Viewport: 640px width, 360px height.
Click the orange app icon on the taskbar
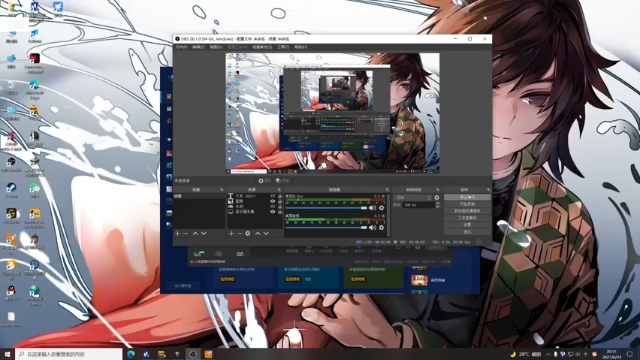209,354
